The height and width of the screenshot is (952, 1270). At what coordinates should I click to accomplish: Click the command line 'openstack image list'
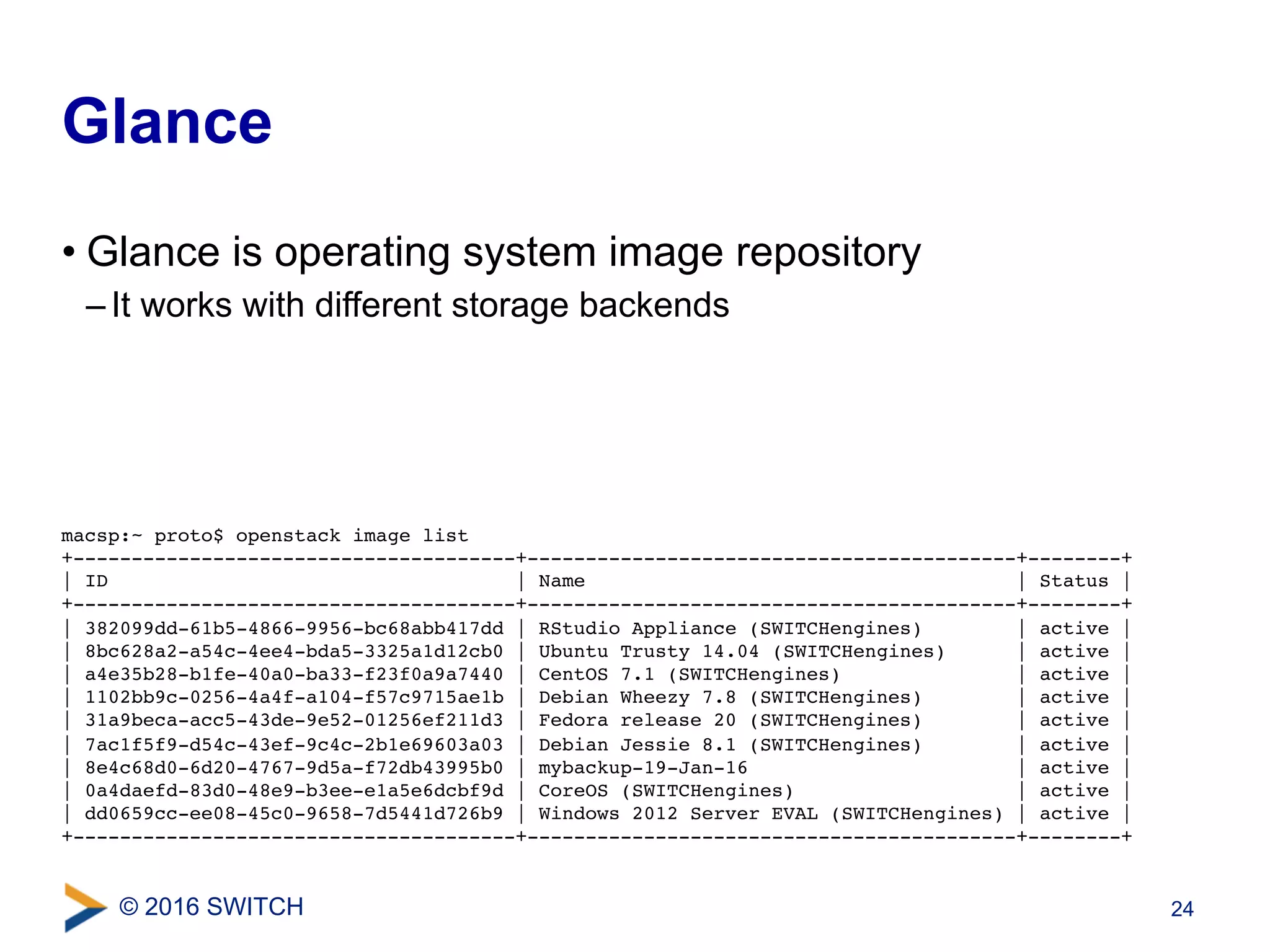352,535
